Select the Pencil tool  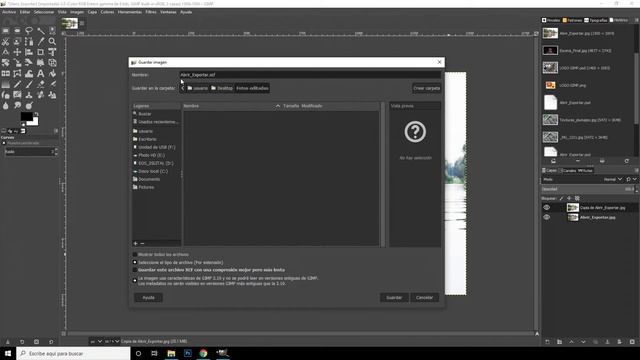[17, 84]
